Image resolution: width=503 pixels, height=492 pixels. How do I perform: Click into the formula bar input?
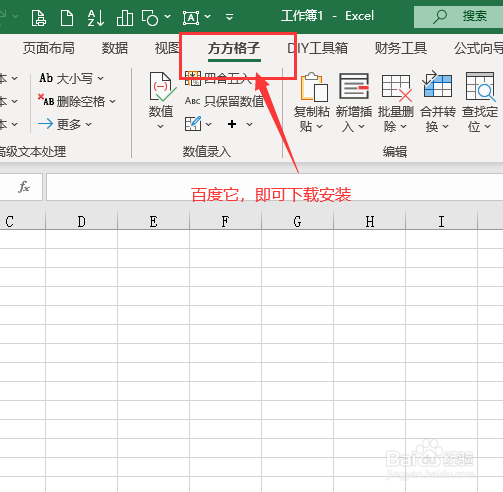click(275, 187)
